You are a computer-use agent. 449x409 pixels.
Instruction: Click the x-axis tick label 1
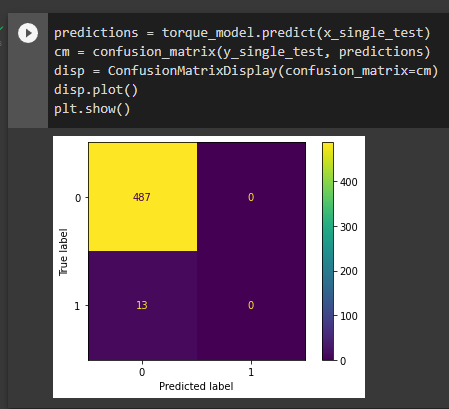[x=251, y=372]
